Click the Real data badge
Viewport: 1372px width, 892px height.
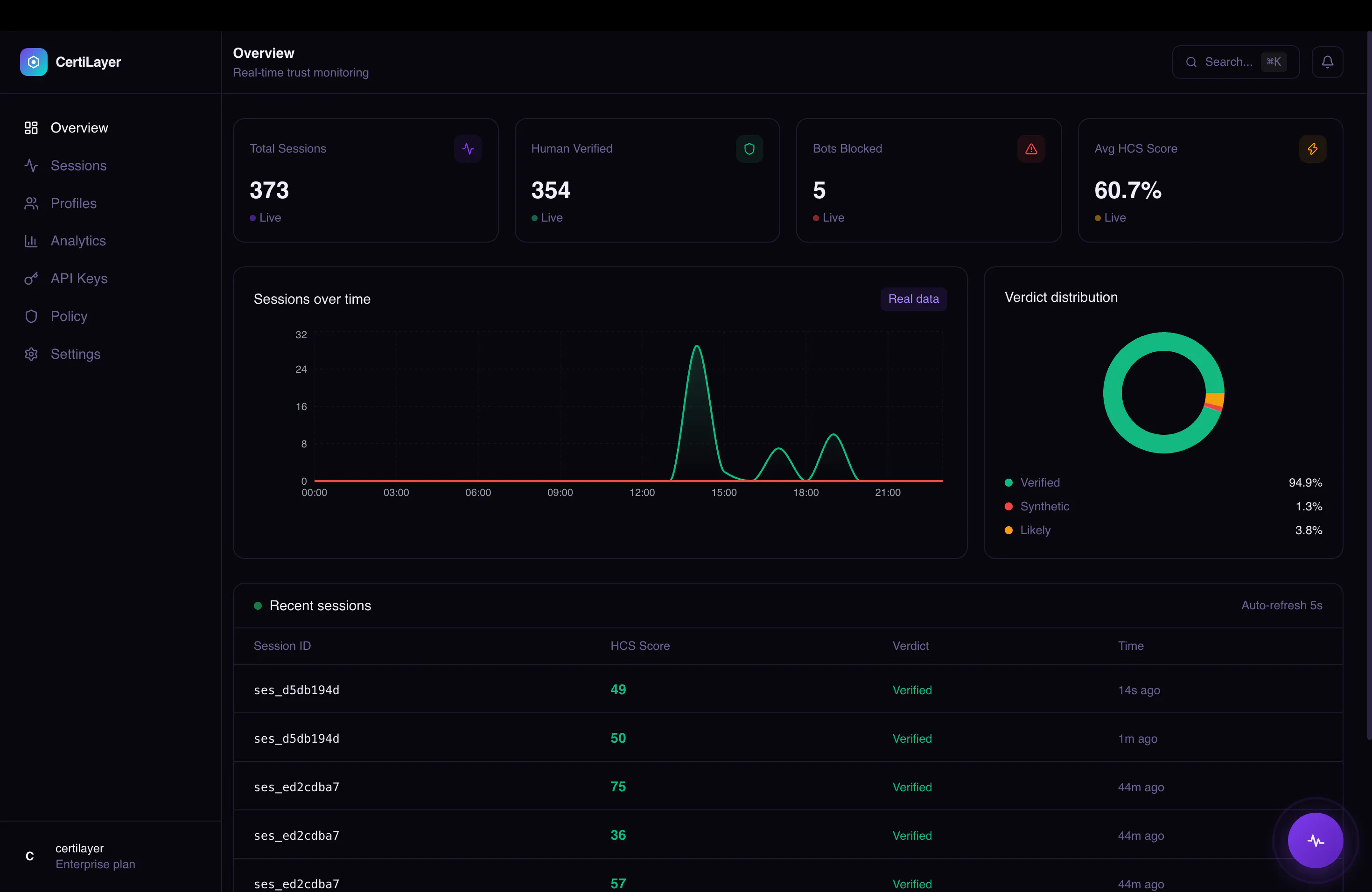click(913, 299)
